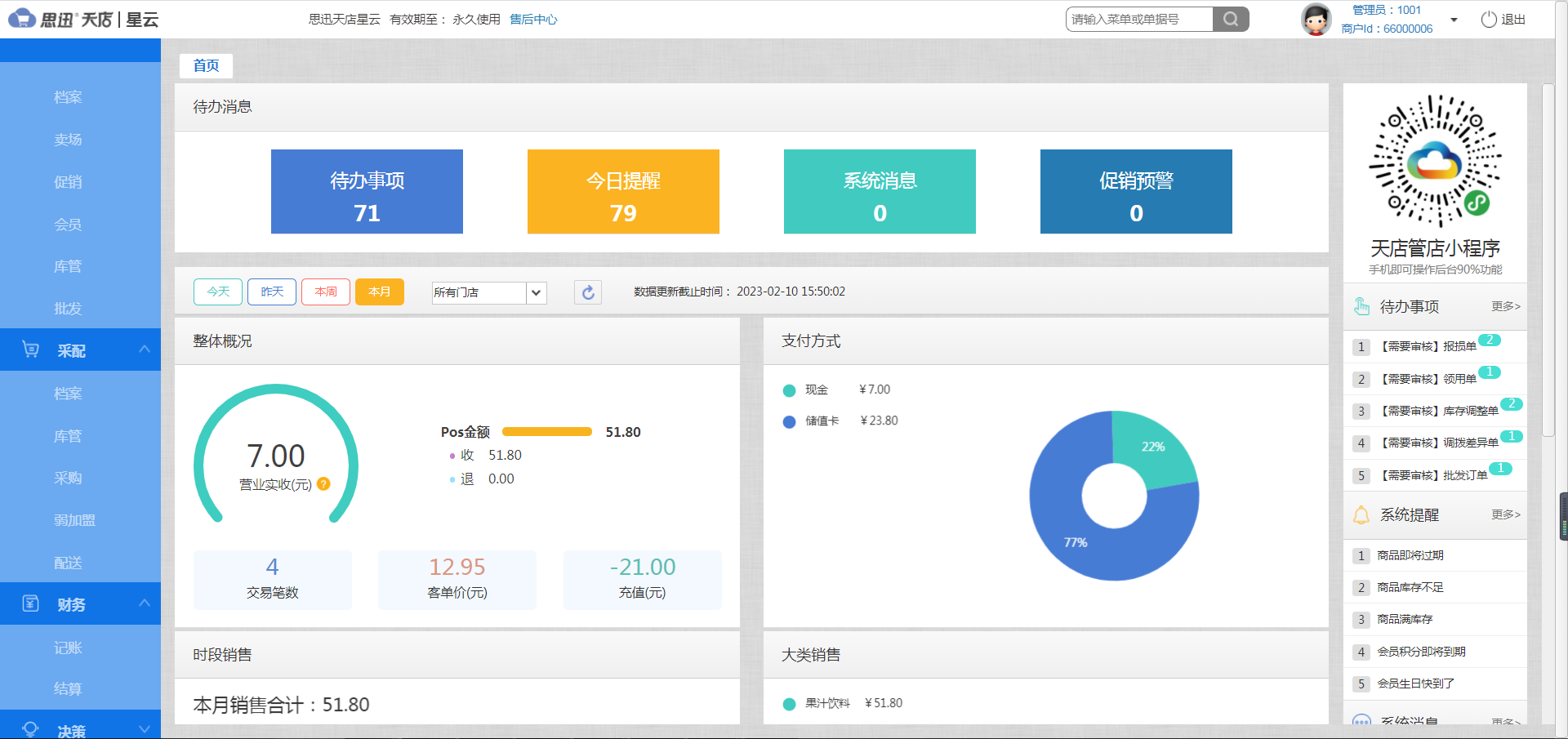
Task: Collapse the 采配 sidebar section
Action: (x=145, y=349)
